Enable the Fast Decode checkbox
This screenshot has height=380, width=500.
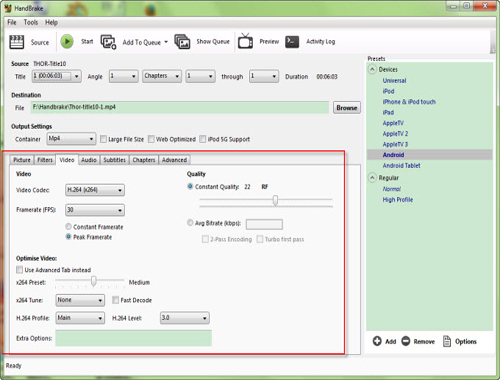click(x=115, y=300)
